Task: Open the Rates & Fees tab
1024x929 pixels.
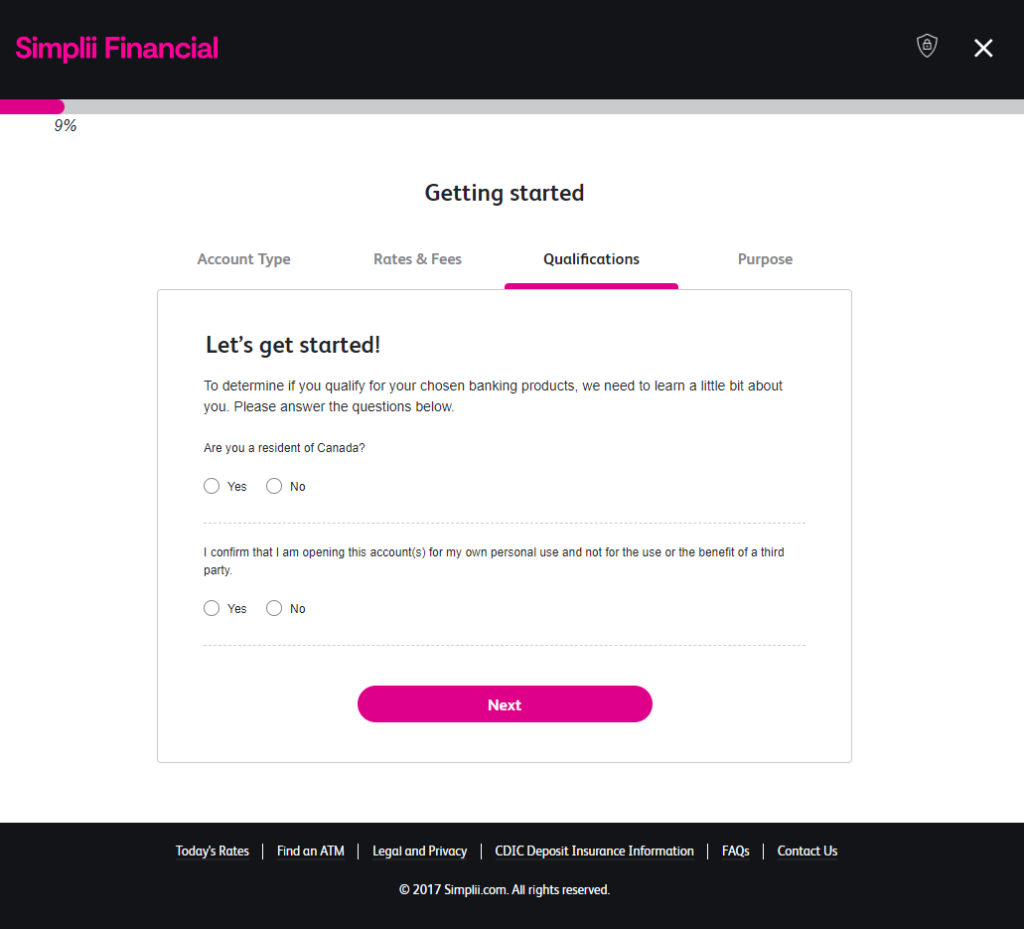Action: (418, 259)
